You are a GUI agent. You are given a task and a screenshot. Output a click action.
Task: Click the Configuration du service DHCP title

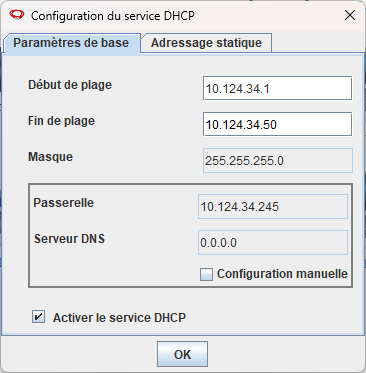click(x=113, y=16)
